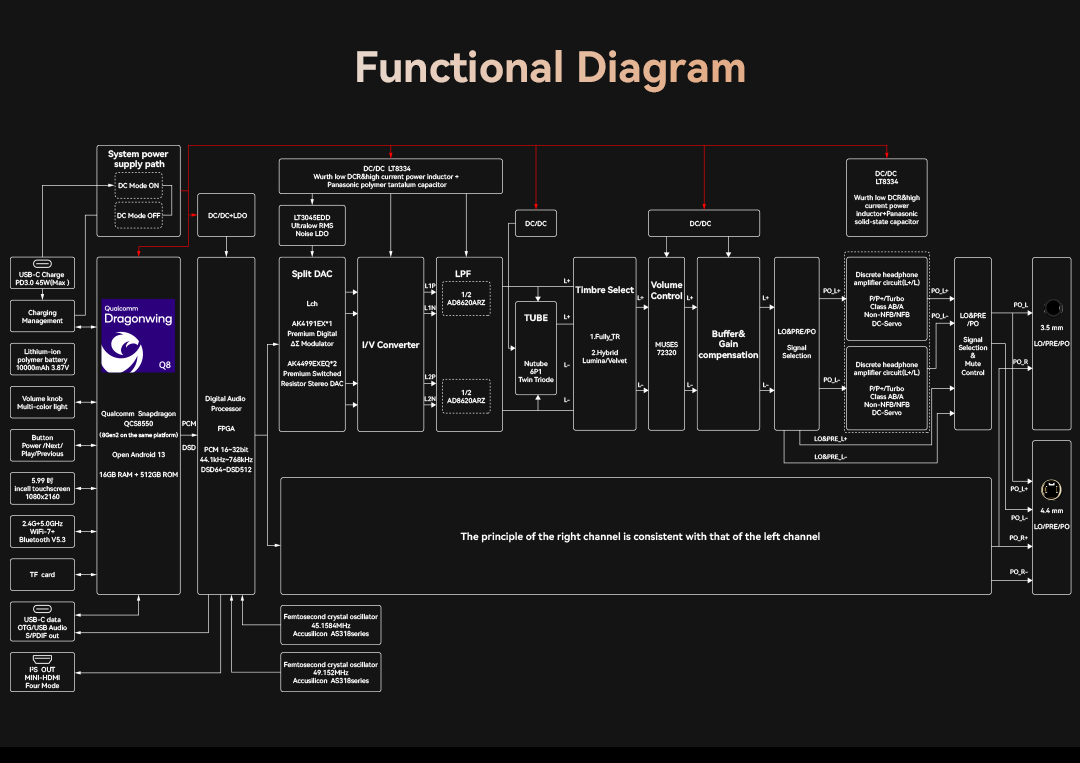Click the PO_R- output label
Screen dimensions: 1080x763
pos(1019,572)
